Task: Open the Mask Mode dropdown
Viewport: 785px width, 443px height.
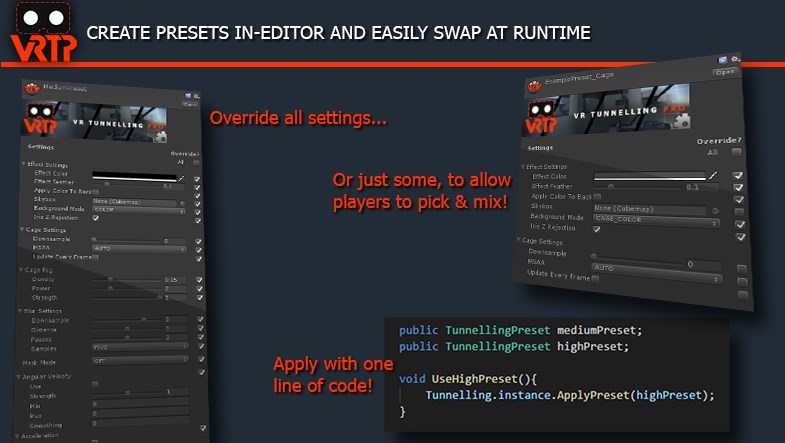Action: tap(140, 360)
